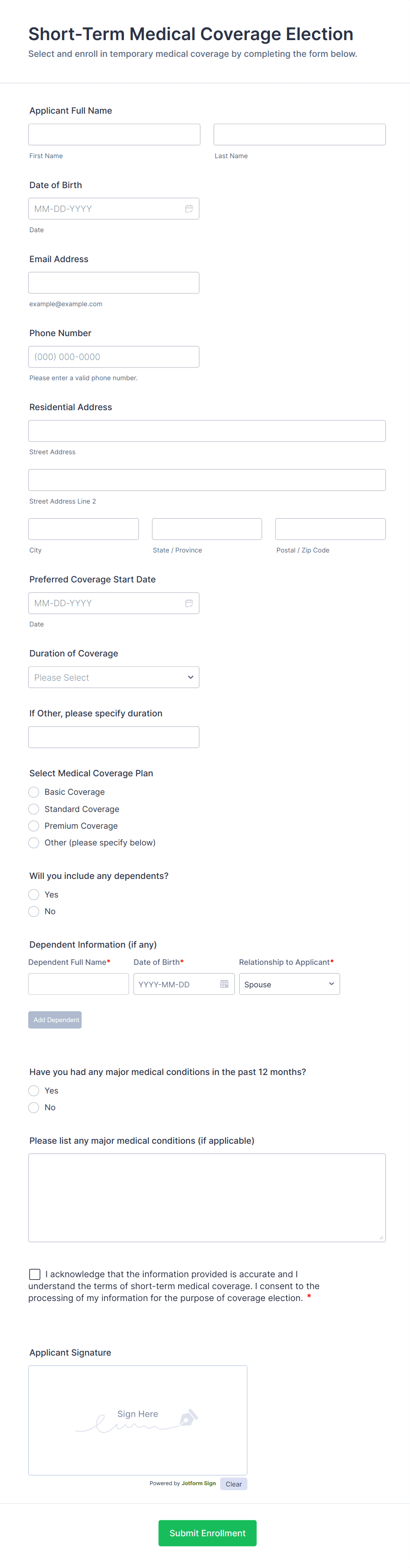Open the Duration of Coverage dropdown
This screenshot has height=1568, width=410.
click(113, 677)
